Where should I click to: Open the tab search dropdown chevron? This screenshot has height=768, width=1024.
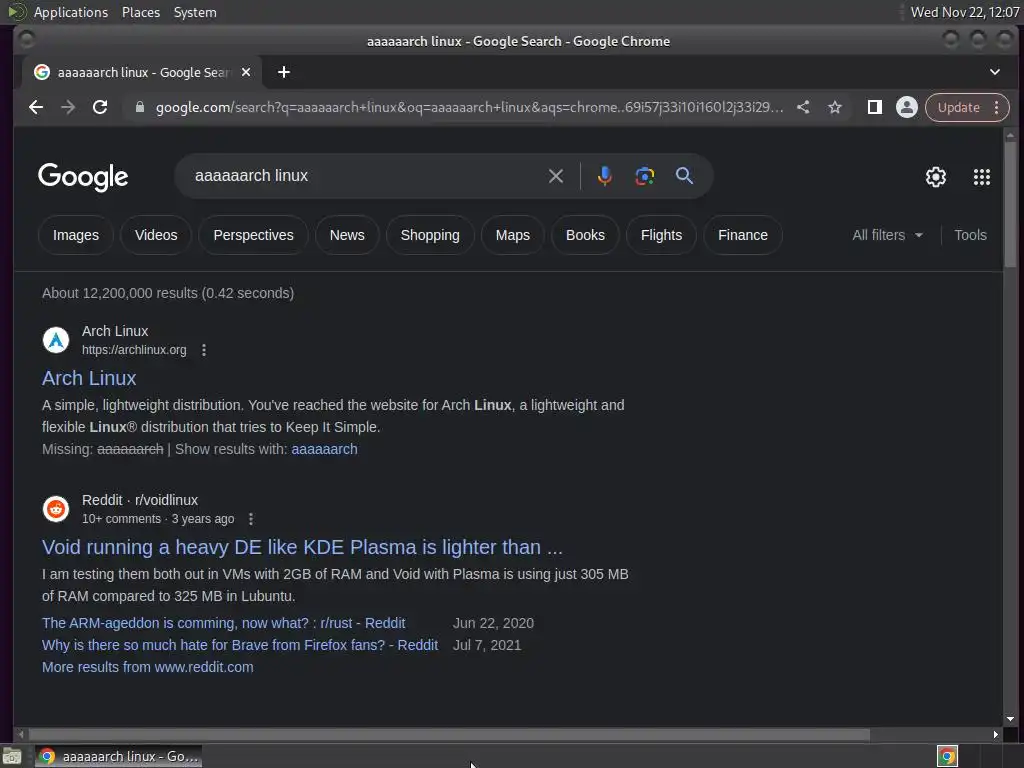[x=995, y=72]
